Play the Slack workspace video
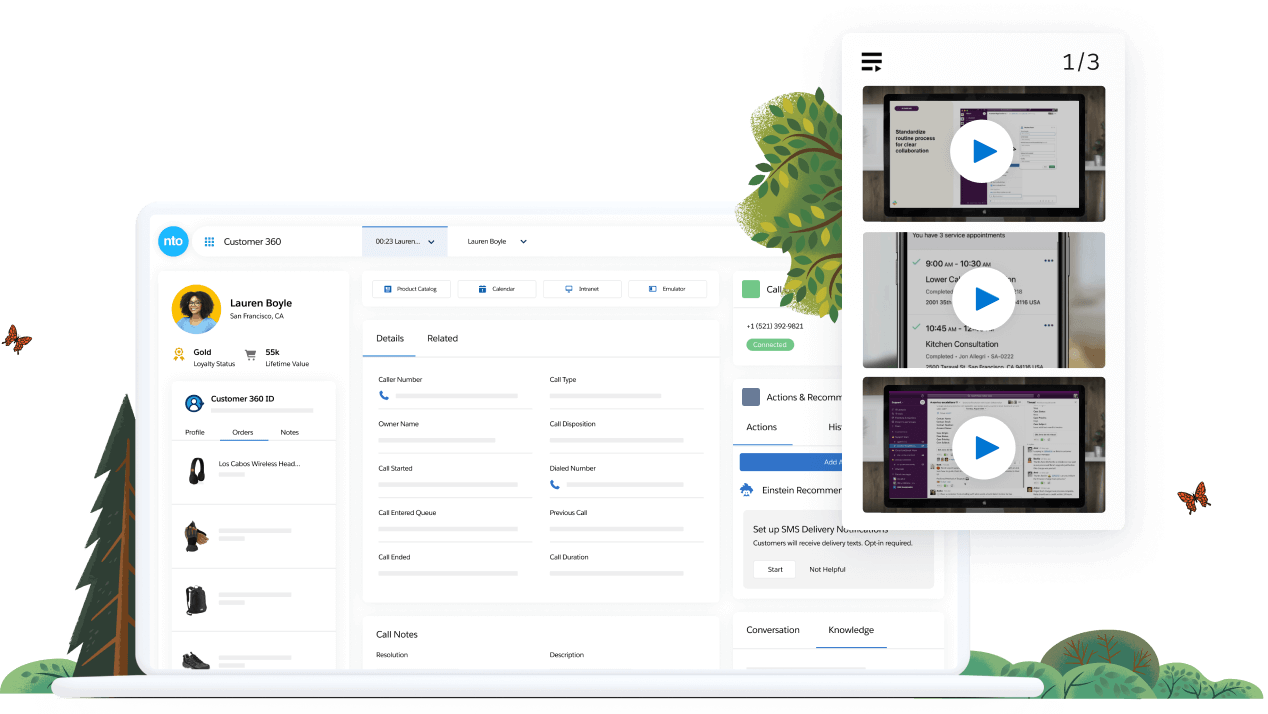 click(x=984, y=446)
